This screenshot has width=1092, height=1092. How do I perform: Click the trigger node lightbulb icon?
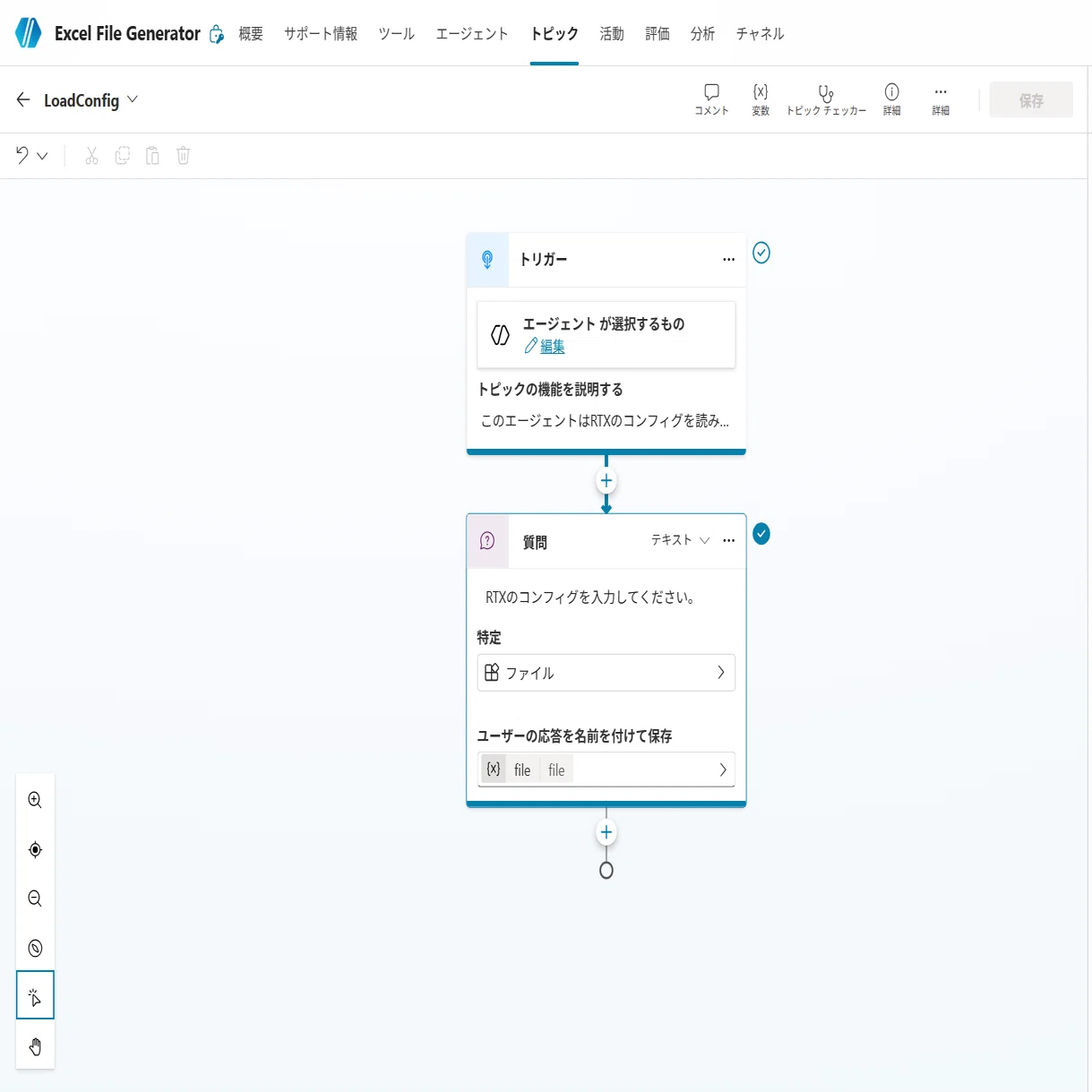coord(487,260)
